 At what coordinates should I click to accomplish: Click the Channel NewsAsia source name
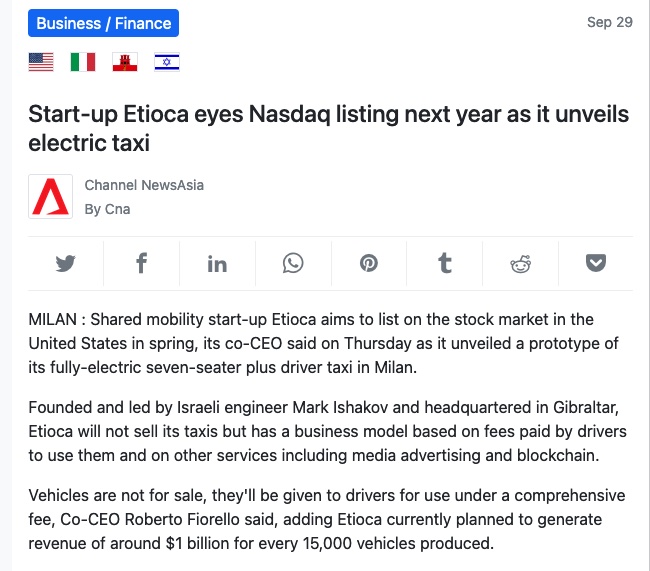(144, 185)
